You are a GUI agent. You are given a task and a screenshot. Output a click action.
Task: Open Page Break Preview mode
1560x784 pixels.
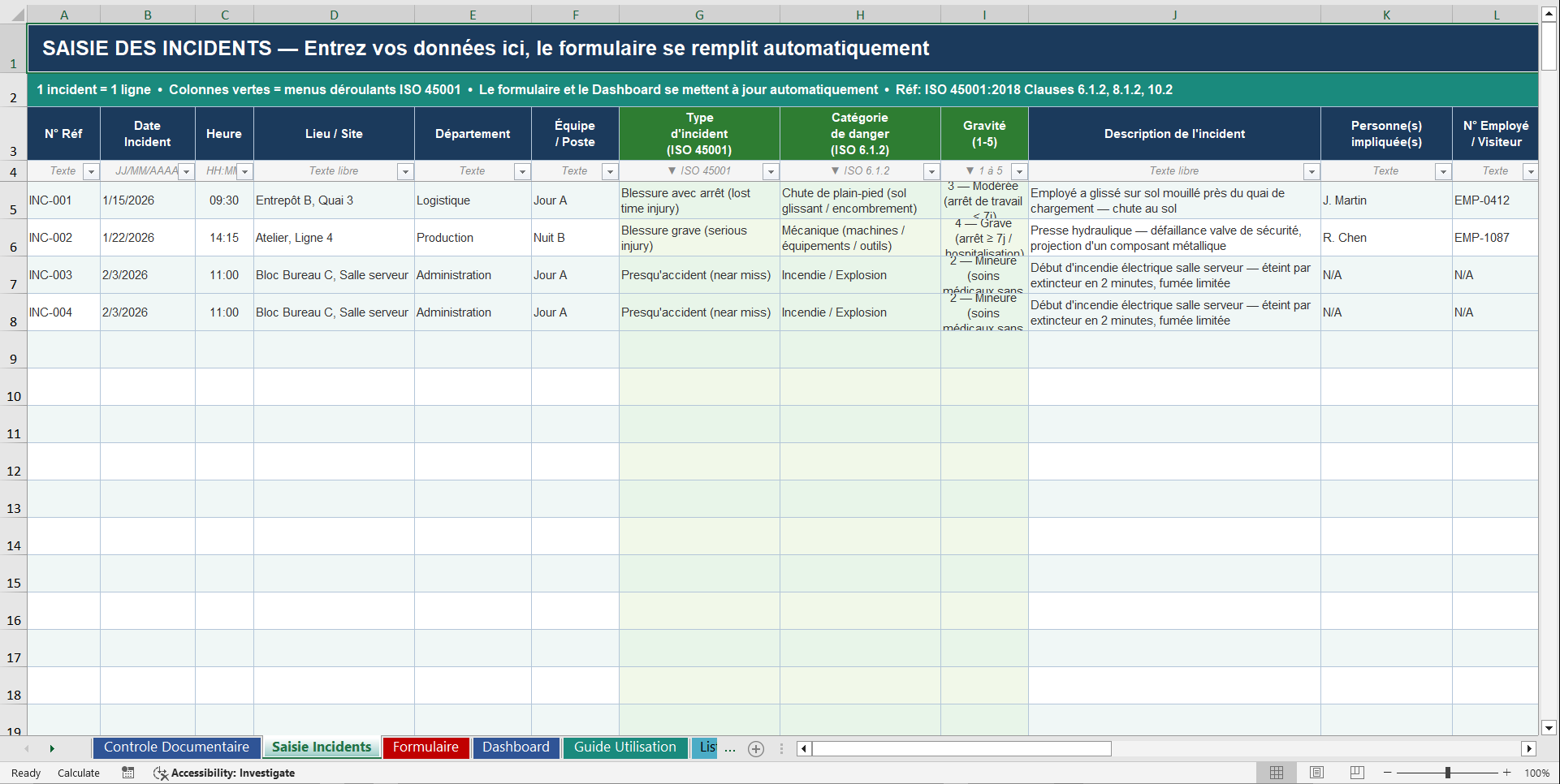(x=1356, y=773)
